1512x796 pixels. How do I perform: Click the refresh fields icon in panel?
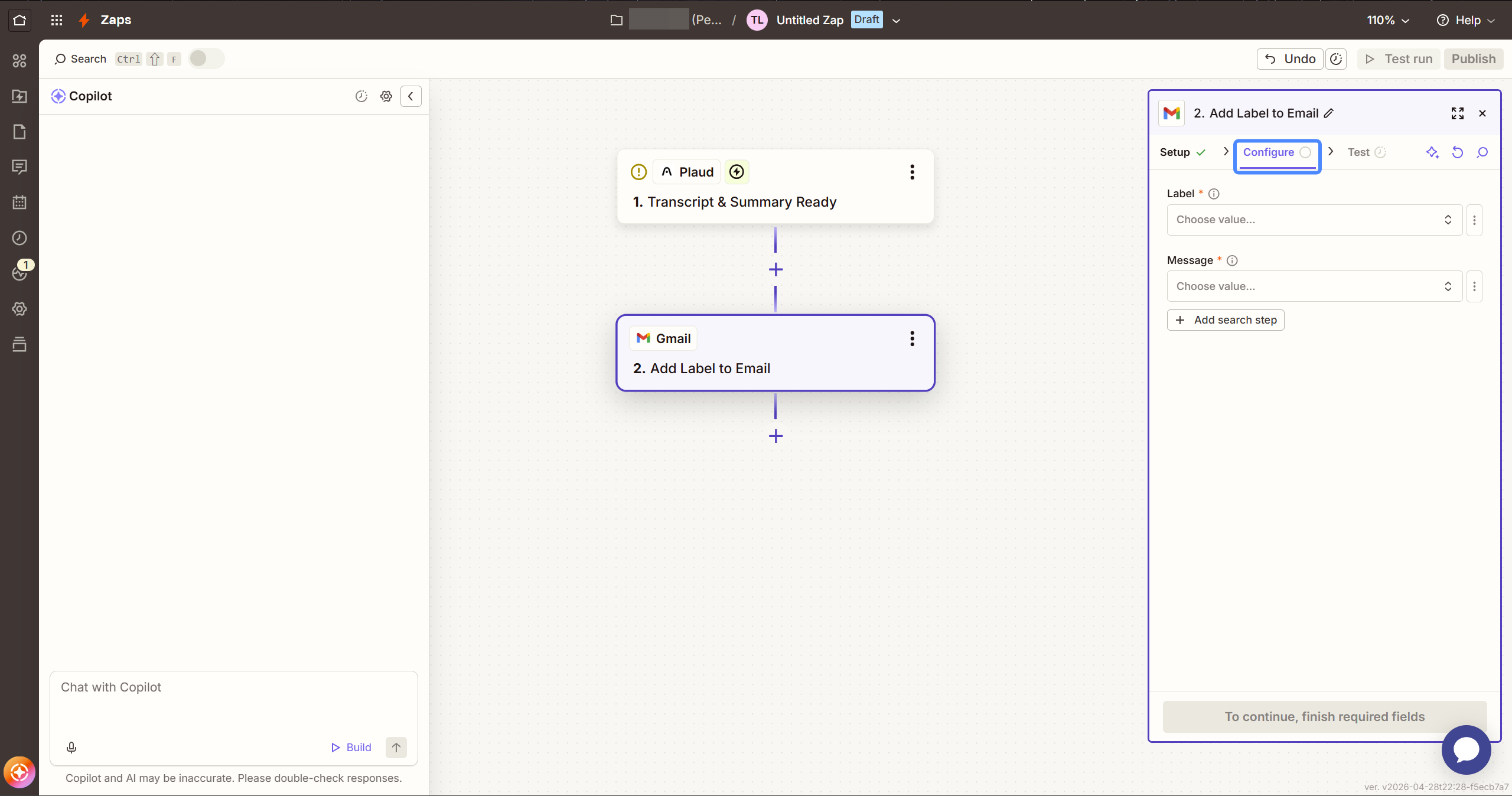[1458, 152]
